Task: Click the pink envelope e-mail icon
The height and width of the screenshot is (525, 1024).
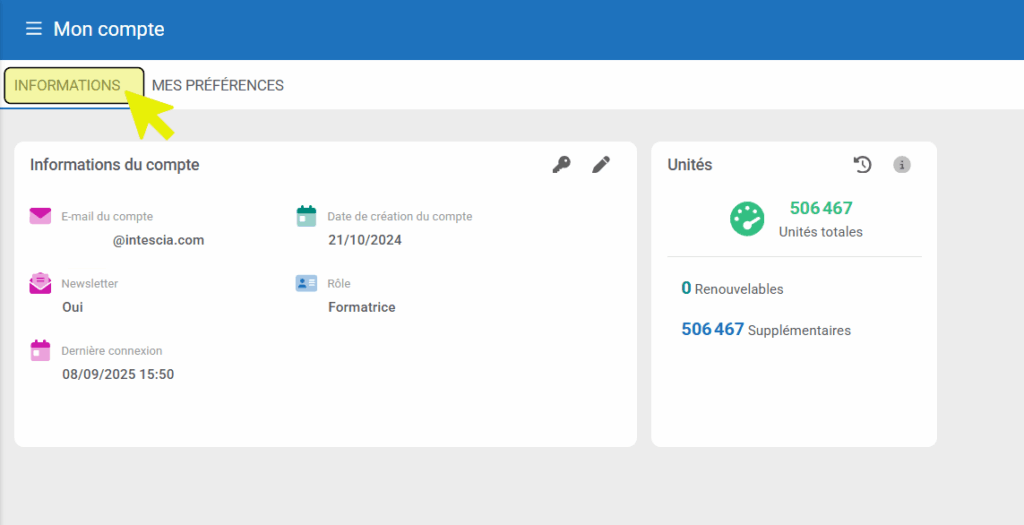Action: pyautogui.click(x=40, y=216)
